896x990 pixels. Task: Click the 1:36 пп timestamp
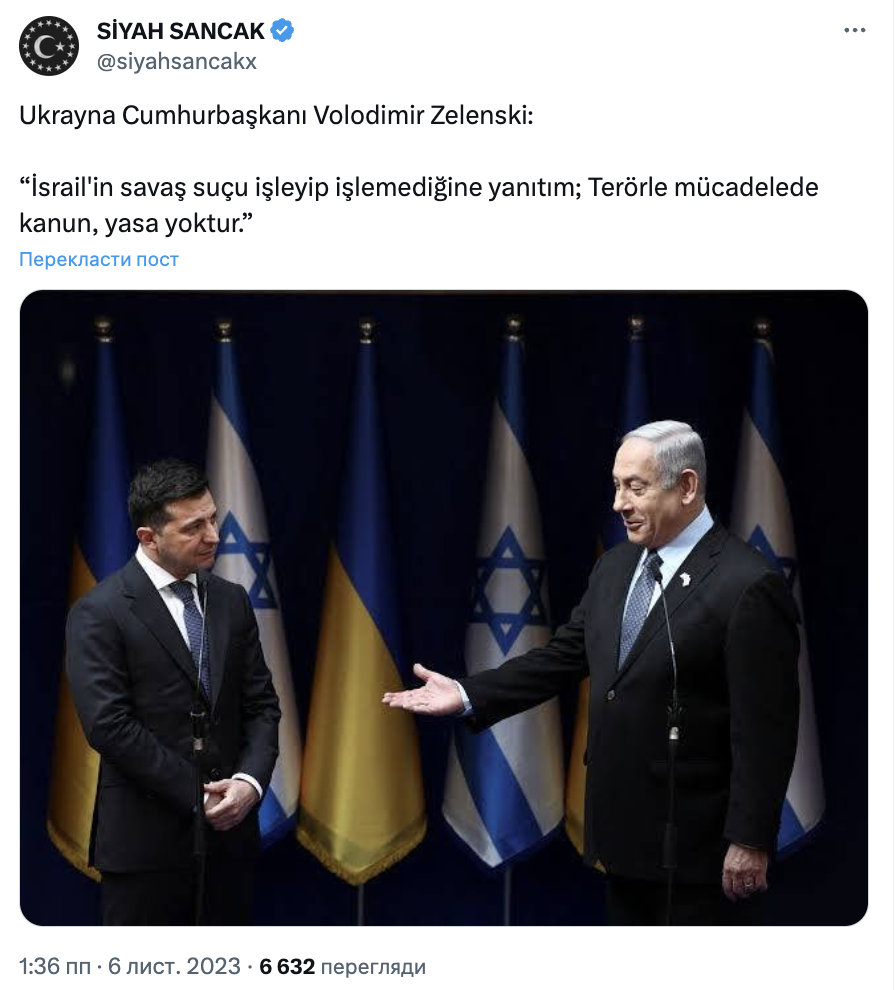click(x=55, y=966)
